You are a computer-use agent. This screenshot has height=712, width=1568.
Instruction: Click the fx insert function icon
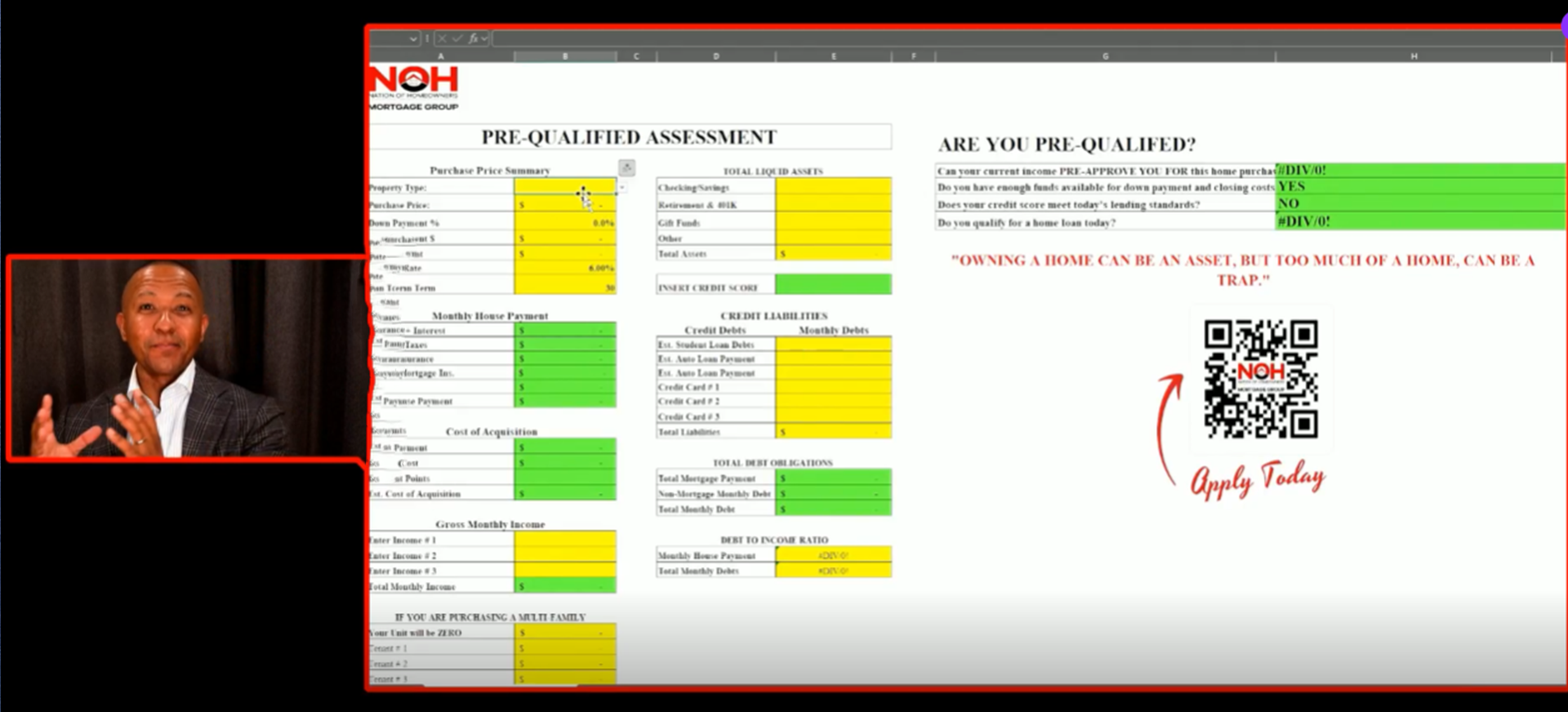click(473, 38)
